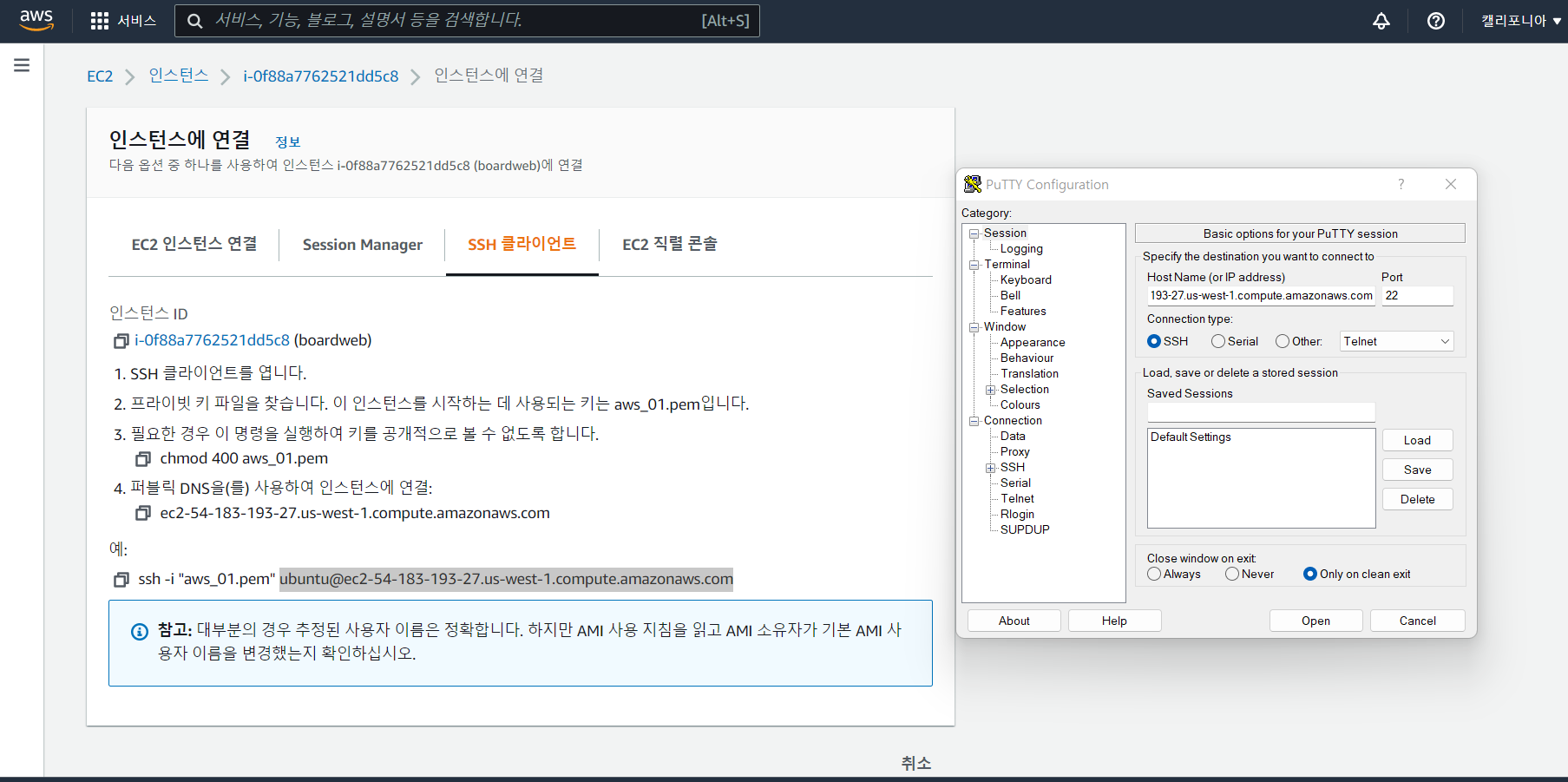Copy the instance ID i-0f88a7762521dd5c8
This screenshot has width=1568, height=782.
(121, 341)
